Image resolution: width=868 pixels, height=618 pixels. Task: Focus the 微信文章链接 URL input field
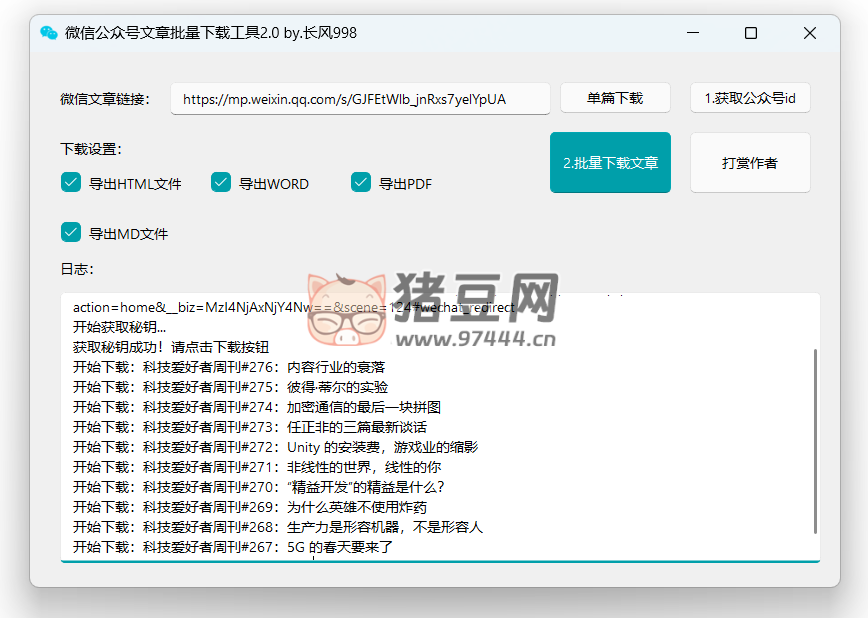(360, 99)
